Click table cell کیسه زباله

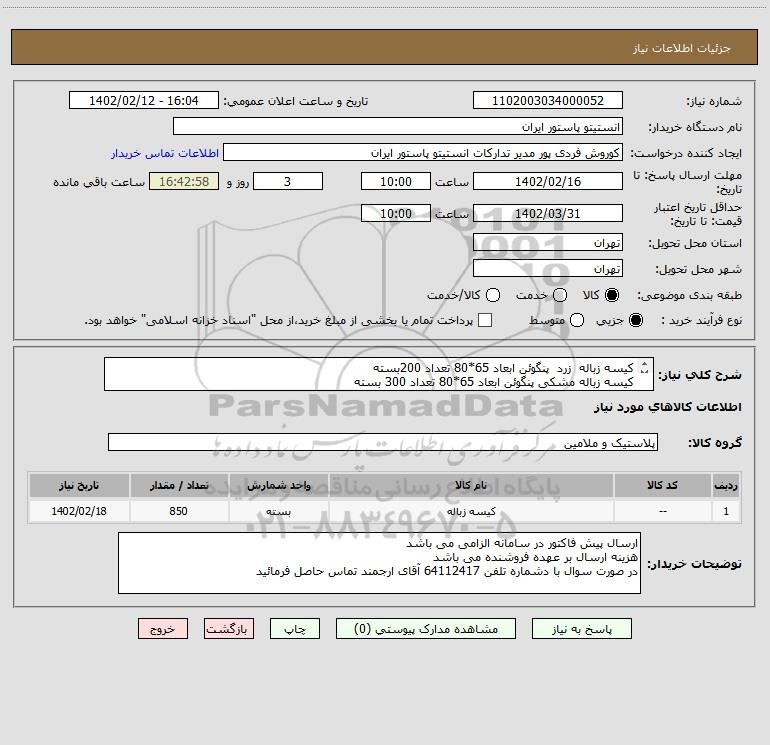tap(470, 511)
